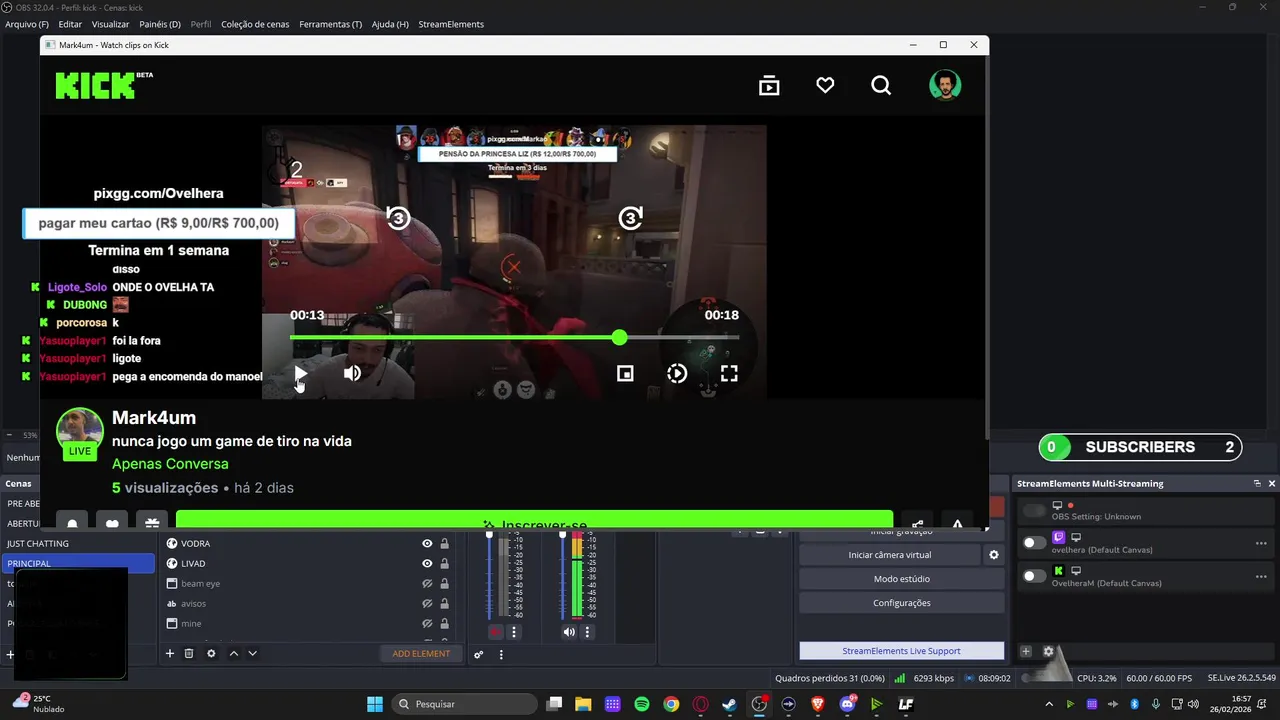Click Modo estúdio button
1280x720 pixels.
[x=901, y=578]
